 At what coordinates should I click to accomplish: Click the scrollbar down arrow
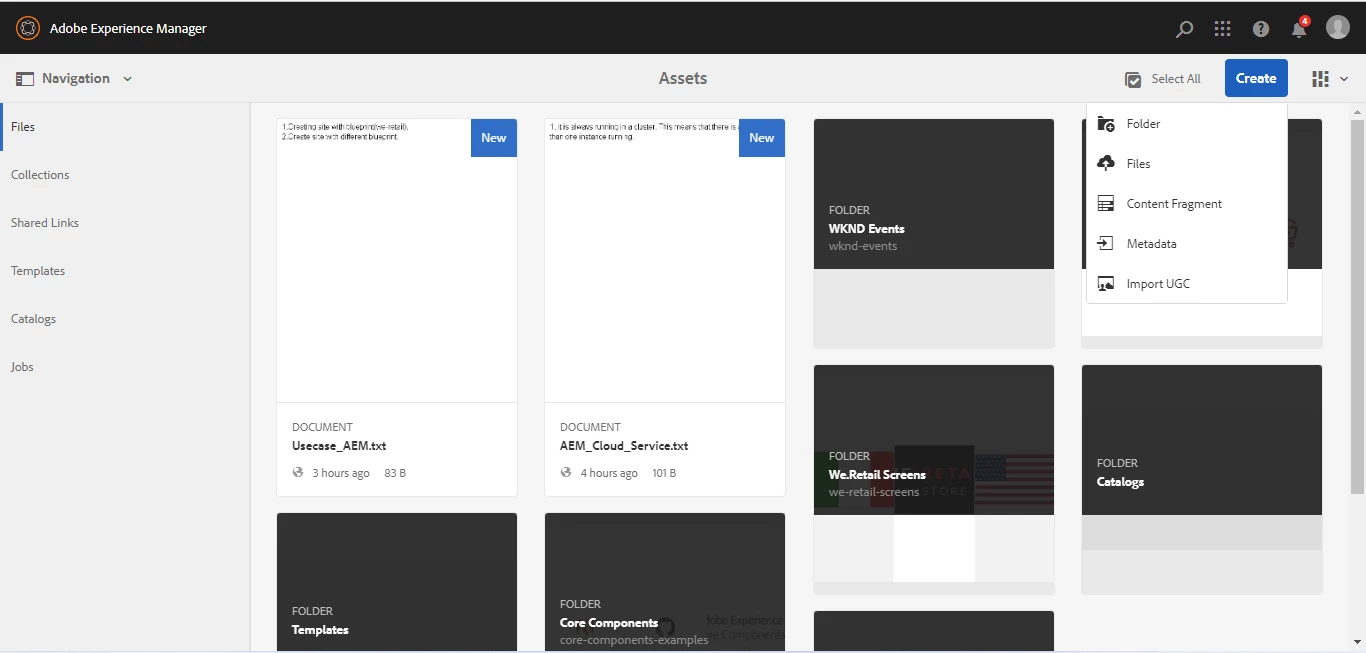1357,642
